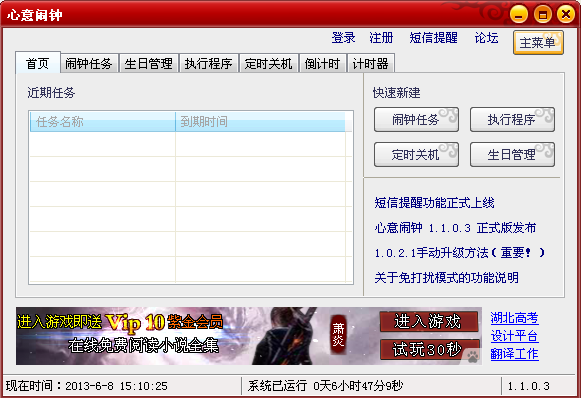Switch to the 闹钟任务 tab
This screenshot has height=398, width=581.
tap(89, 63)
